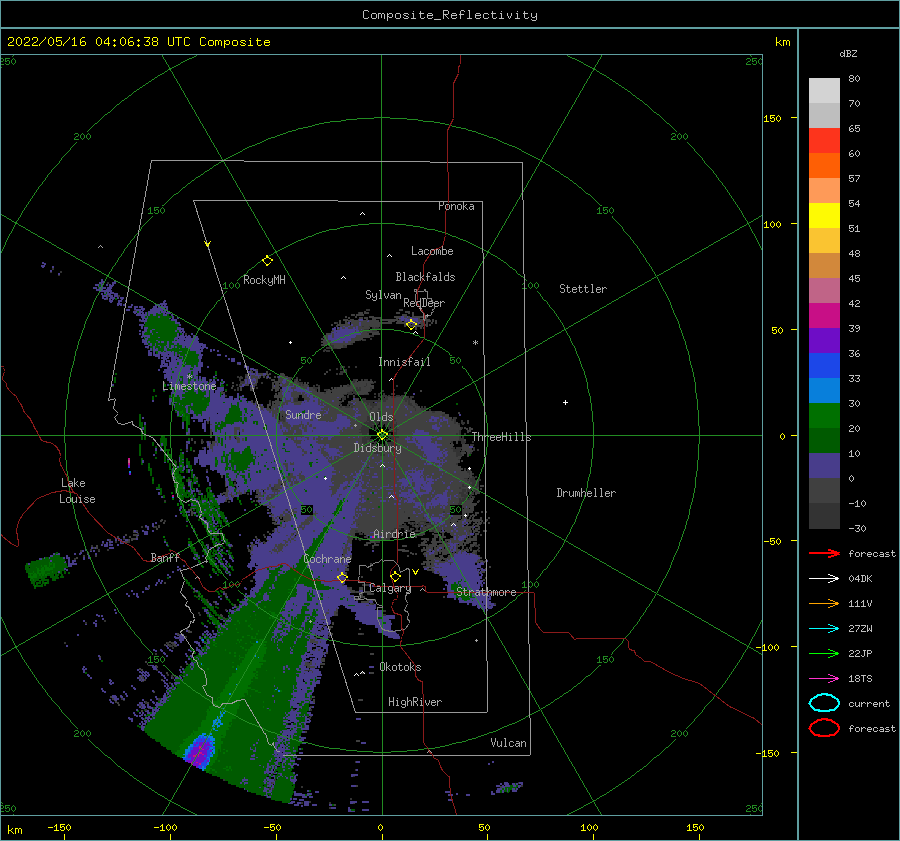Click the Blackfalds city label

click(425, 277)
